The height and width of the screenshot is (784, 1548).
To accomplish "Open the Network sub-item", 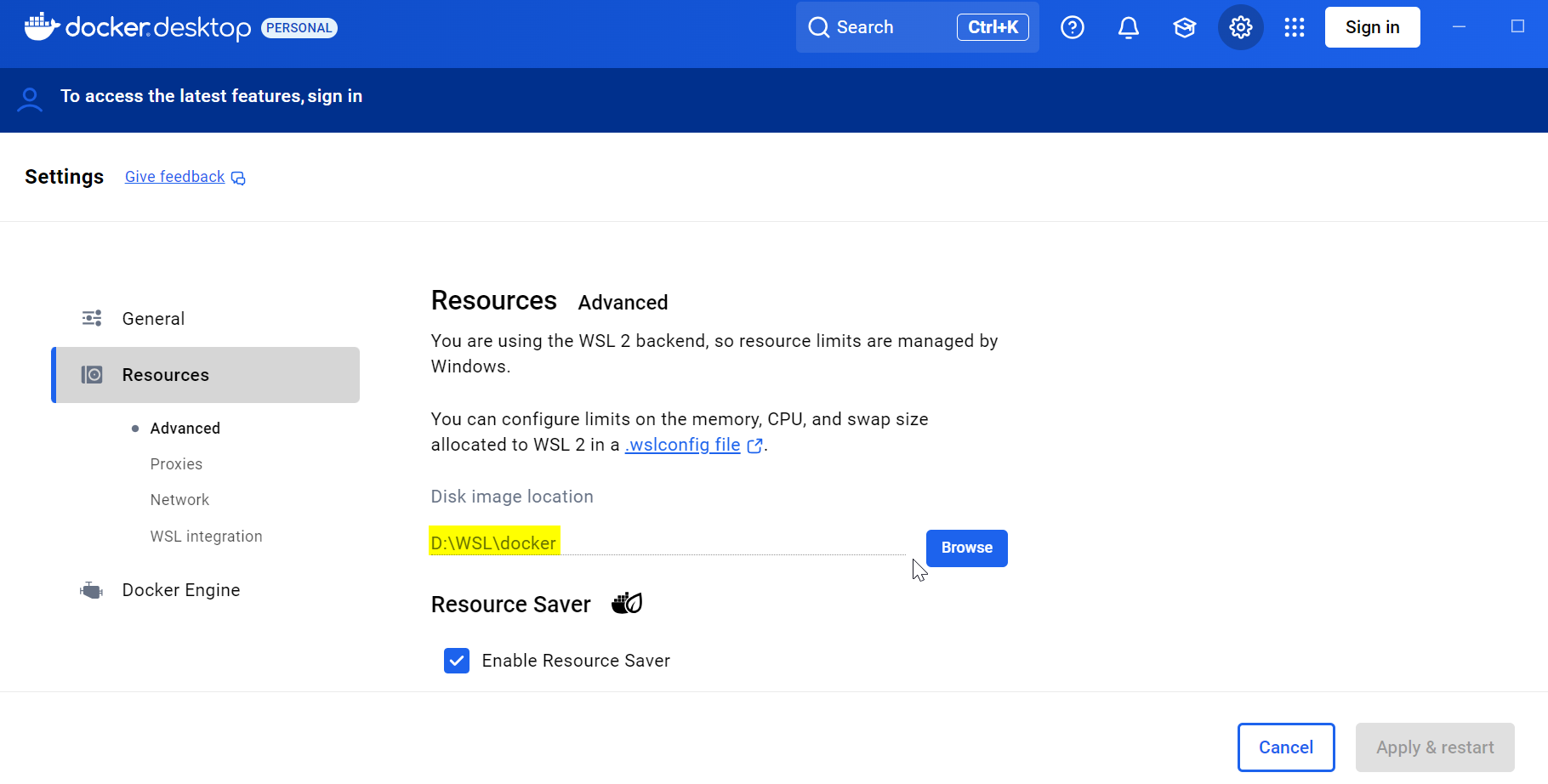I will click(x=179, y=500).
